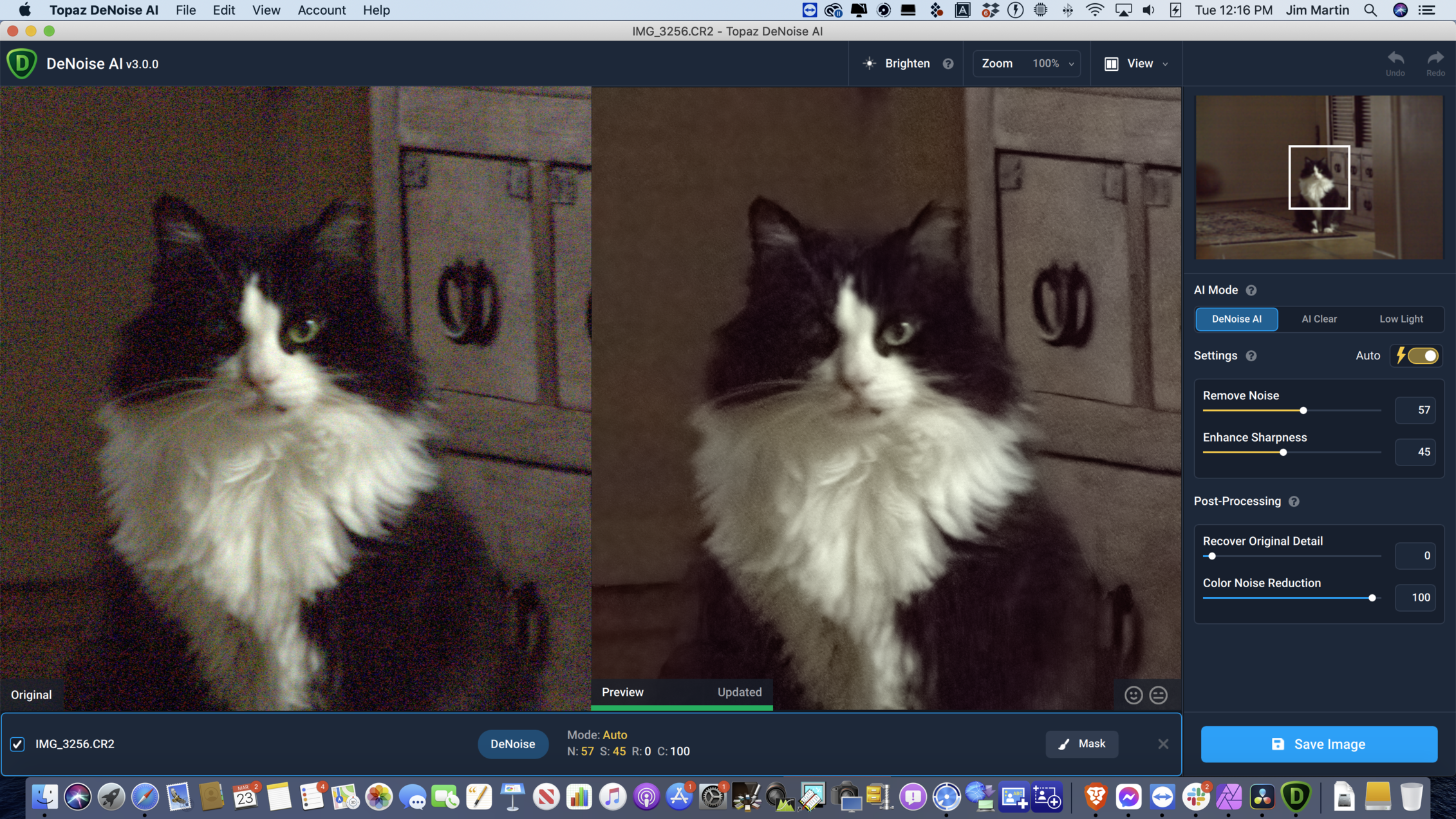Viewport: 1456px width, 819px height.
Task: Click the Save Image button
Action: click(1319, 744)
